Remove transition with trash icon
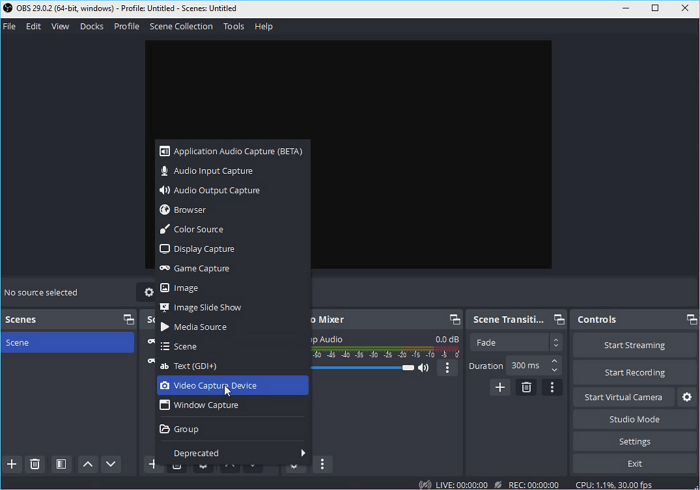The image size is (700, 490). (526, 387)
